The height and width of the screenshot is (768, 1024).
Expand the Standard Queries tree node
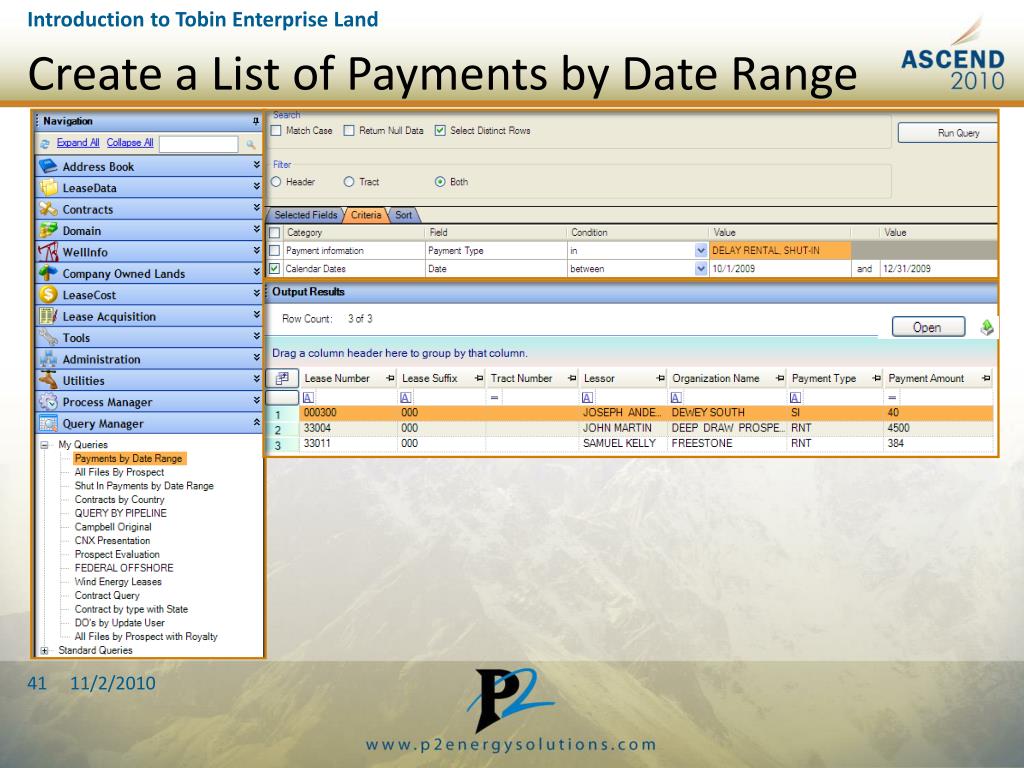(x=44, y=650)
